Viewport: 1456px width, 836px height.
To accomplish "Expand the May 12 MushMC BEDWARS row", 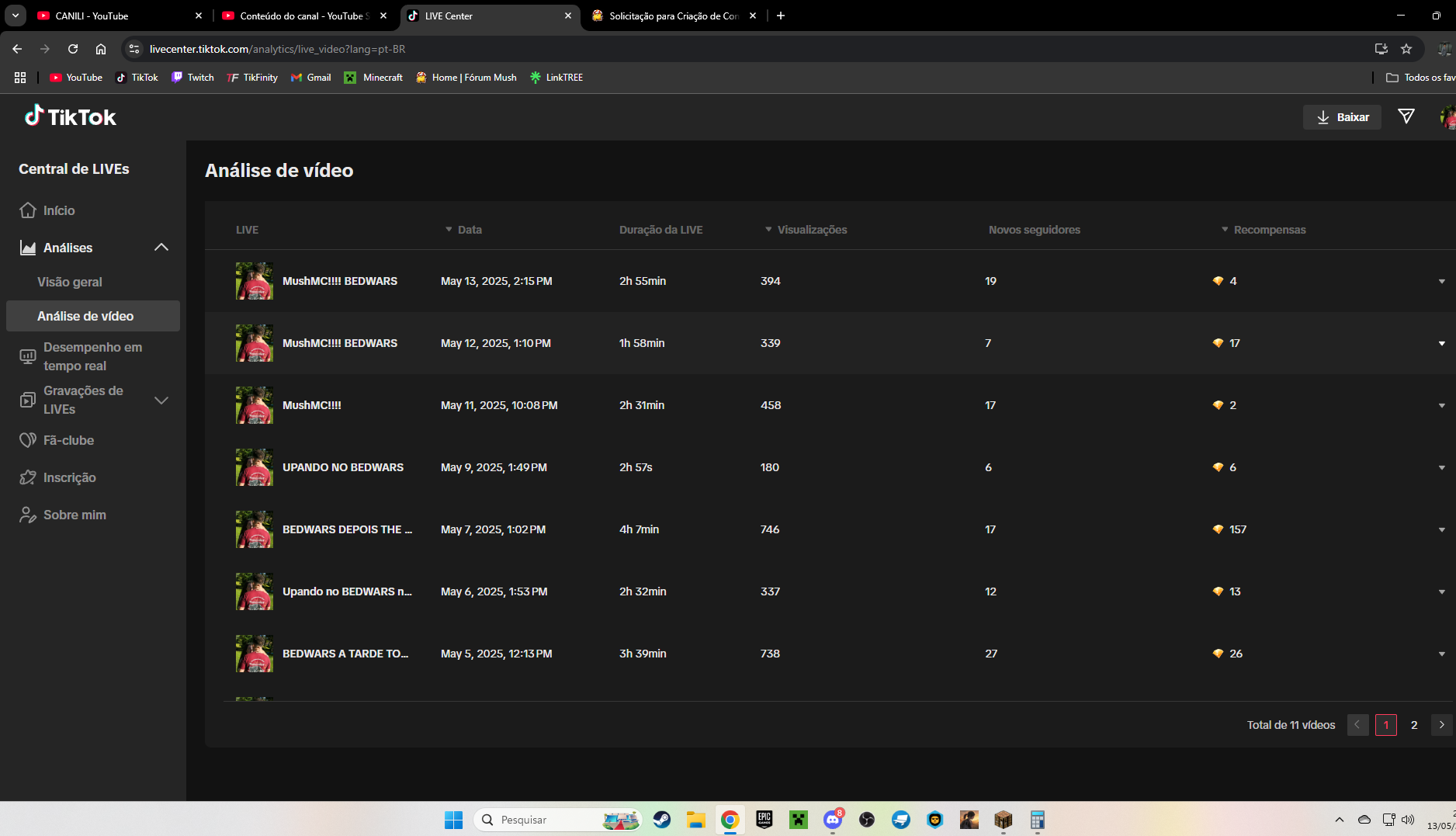I will click(x=1441, y=343).
